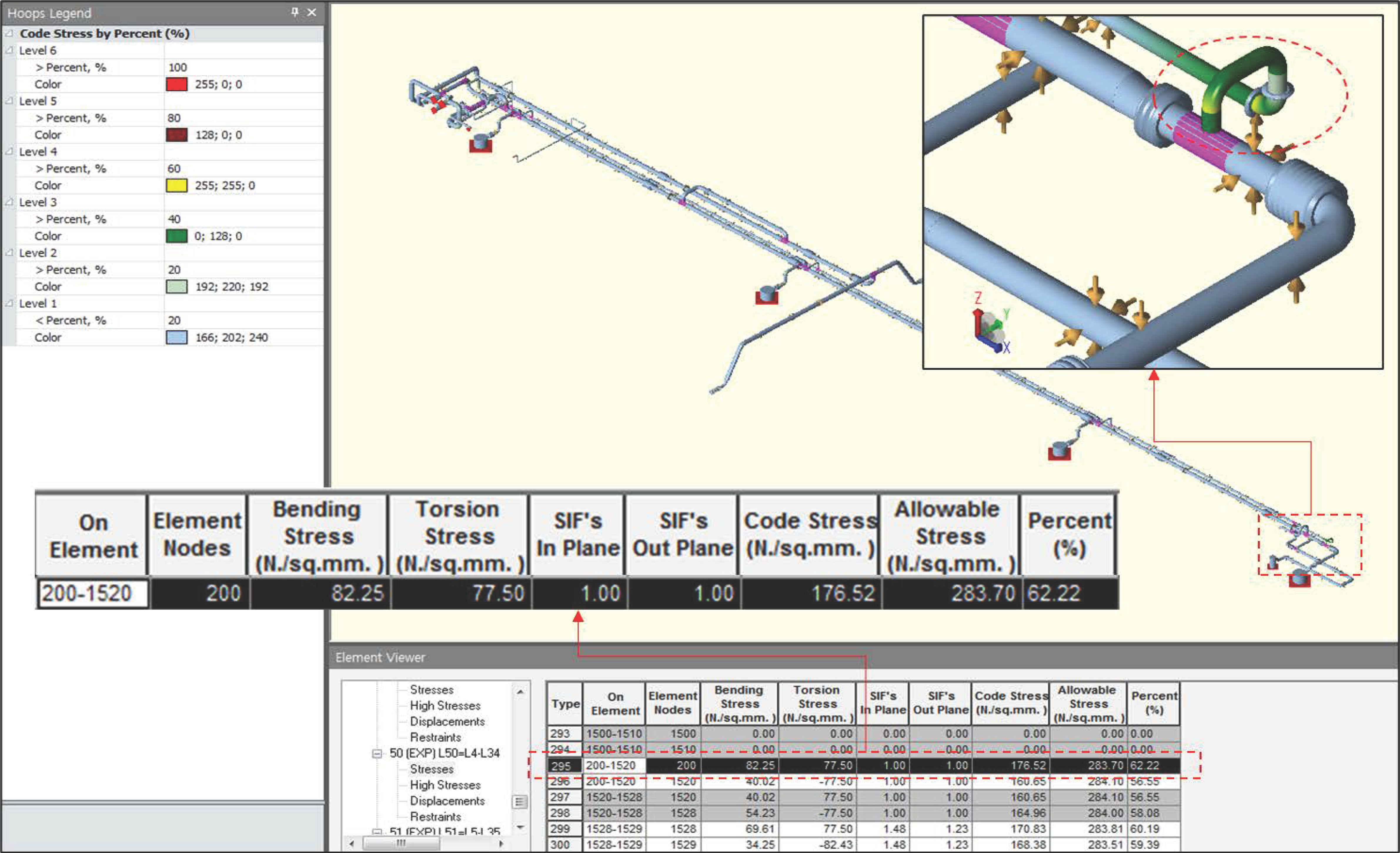Viewport: 1400px width, 853px height.
Task: Click the pin icon in Hoops Legend
Action: tap(295, 12)
